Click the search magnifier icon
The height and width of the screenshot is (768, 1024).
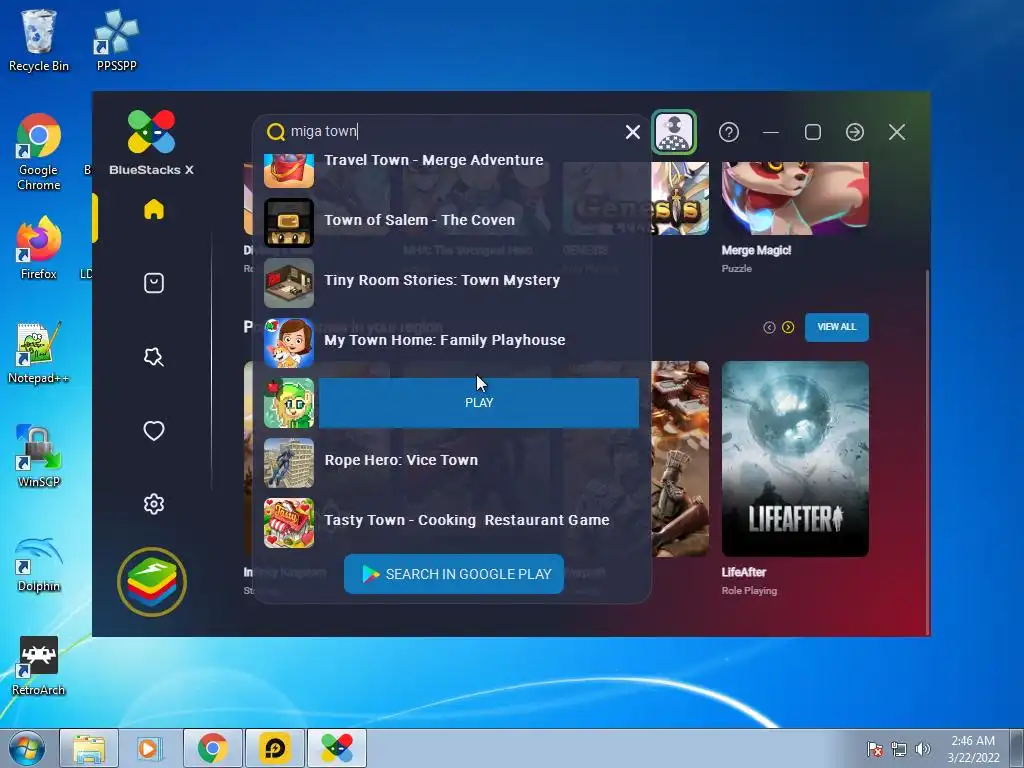(276, 132)
